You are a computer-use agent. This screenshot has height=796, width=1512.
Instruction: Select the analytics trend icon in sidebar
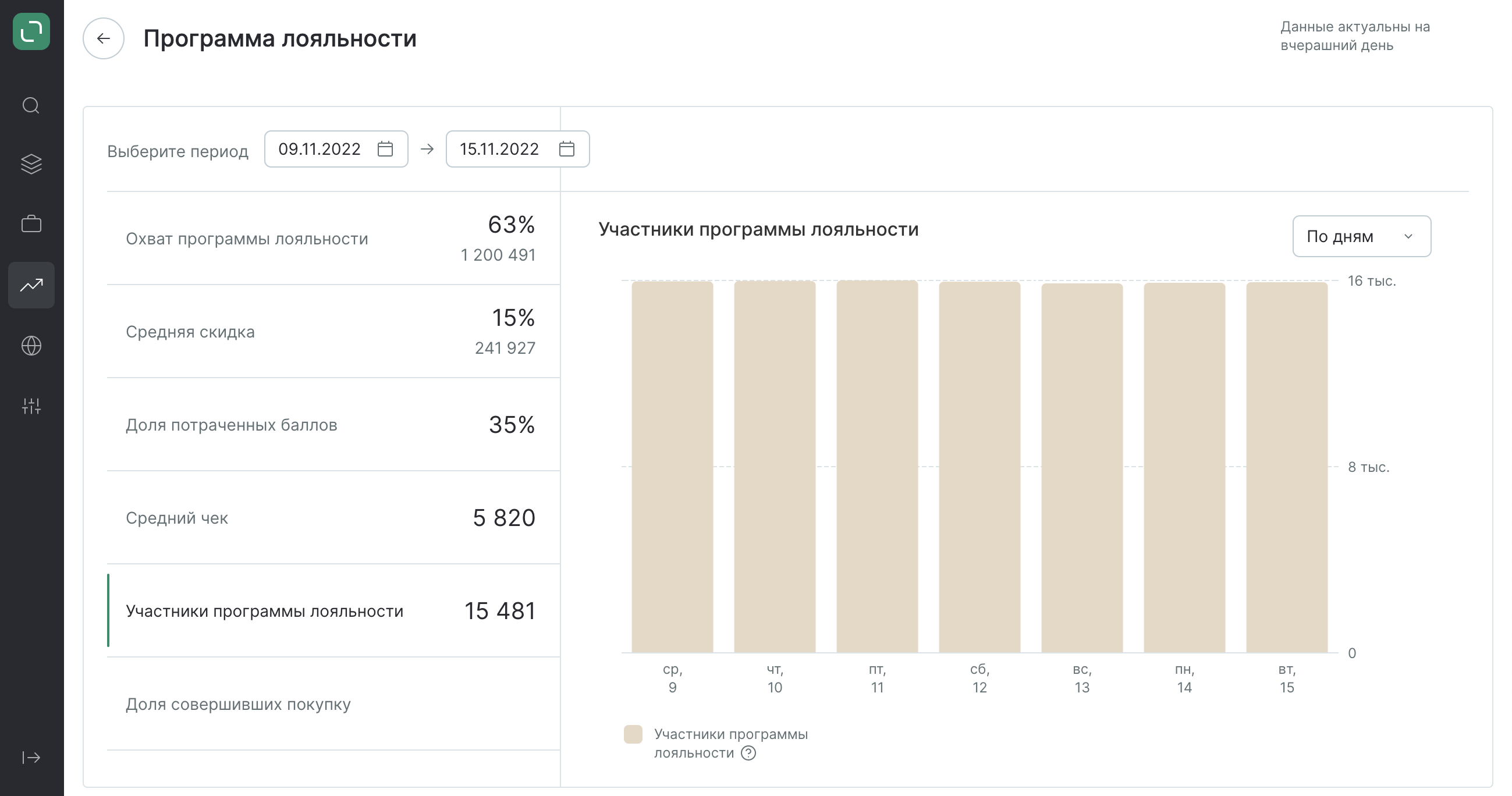(31, 285)
